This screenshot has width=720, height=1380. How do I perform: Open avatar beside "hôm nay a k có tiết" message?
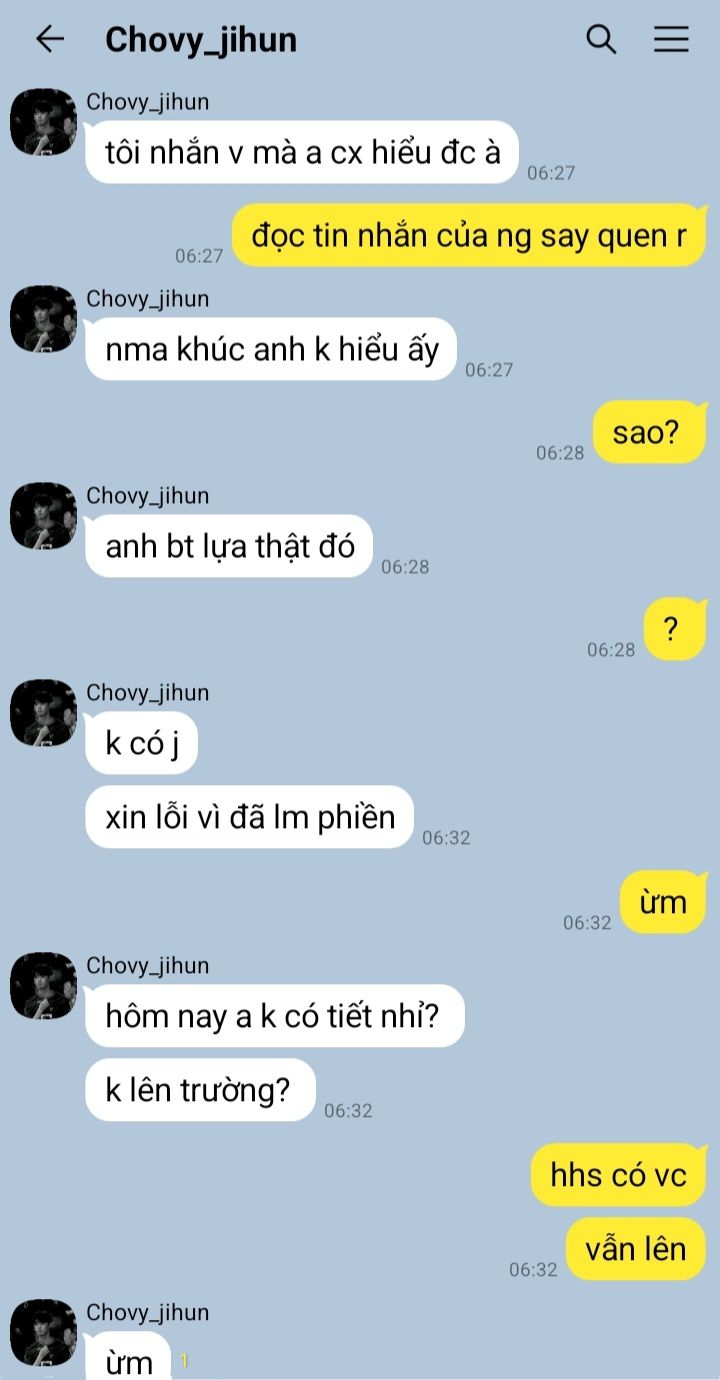[x=43, y=986]
